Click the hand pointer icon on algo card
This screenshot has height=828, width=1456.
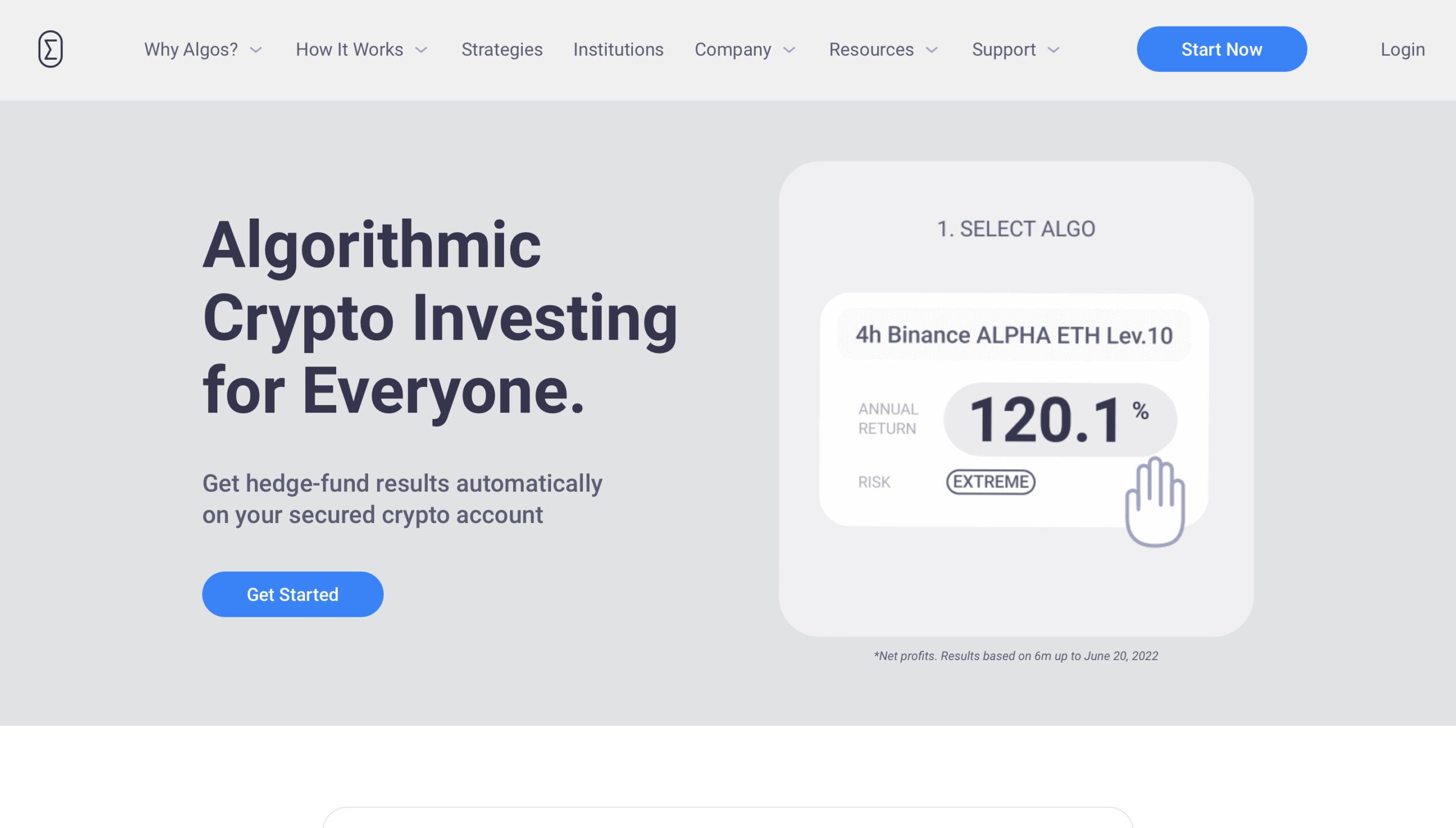pyautogui.click(x=1155, y=501)
